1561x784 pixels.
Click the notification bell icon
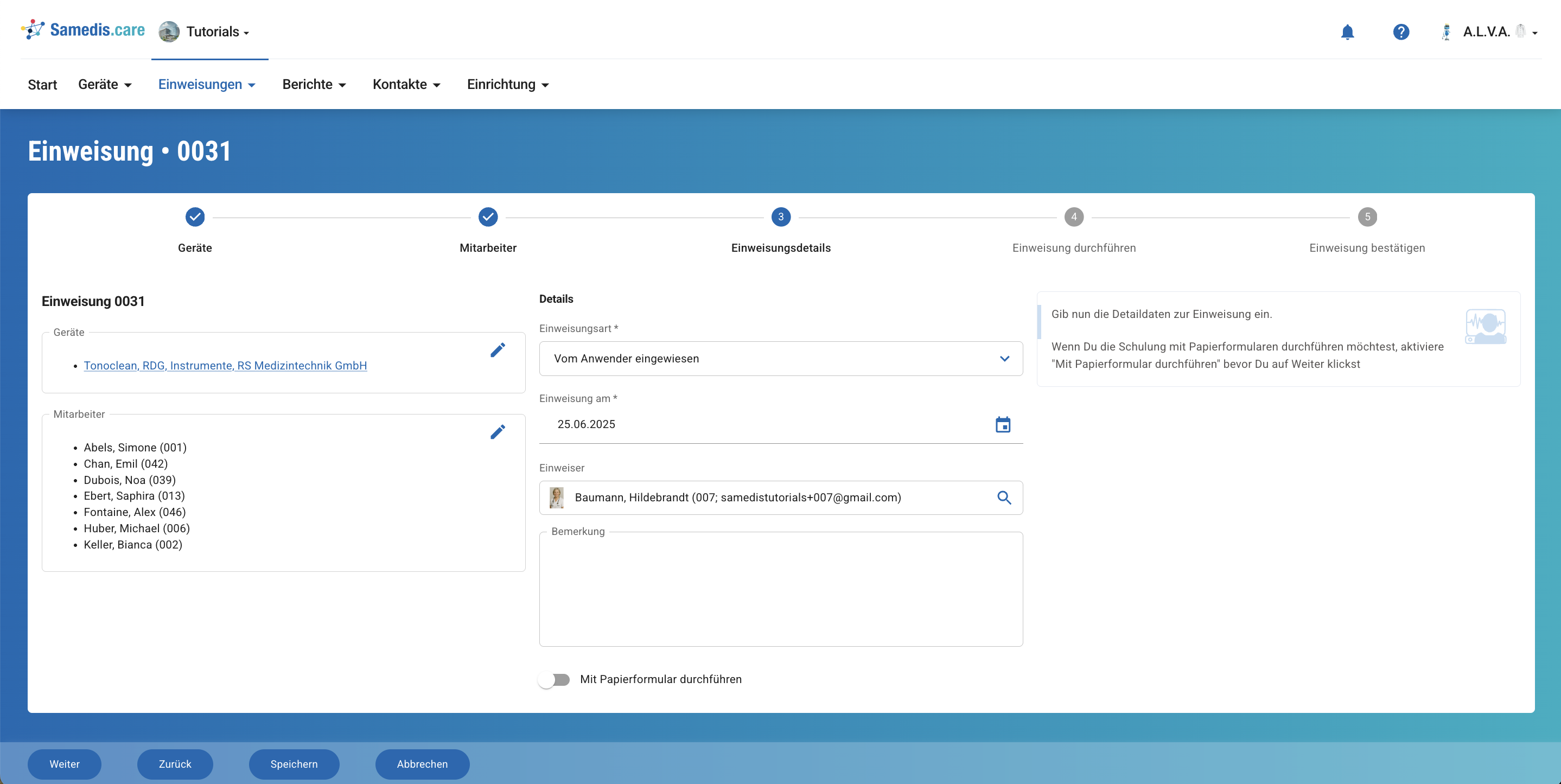(1347, 31)
